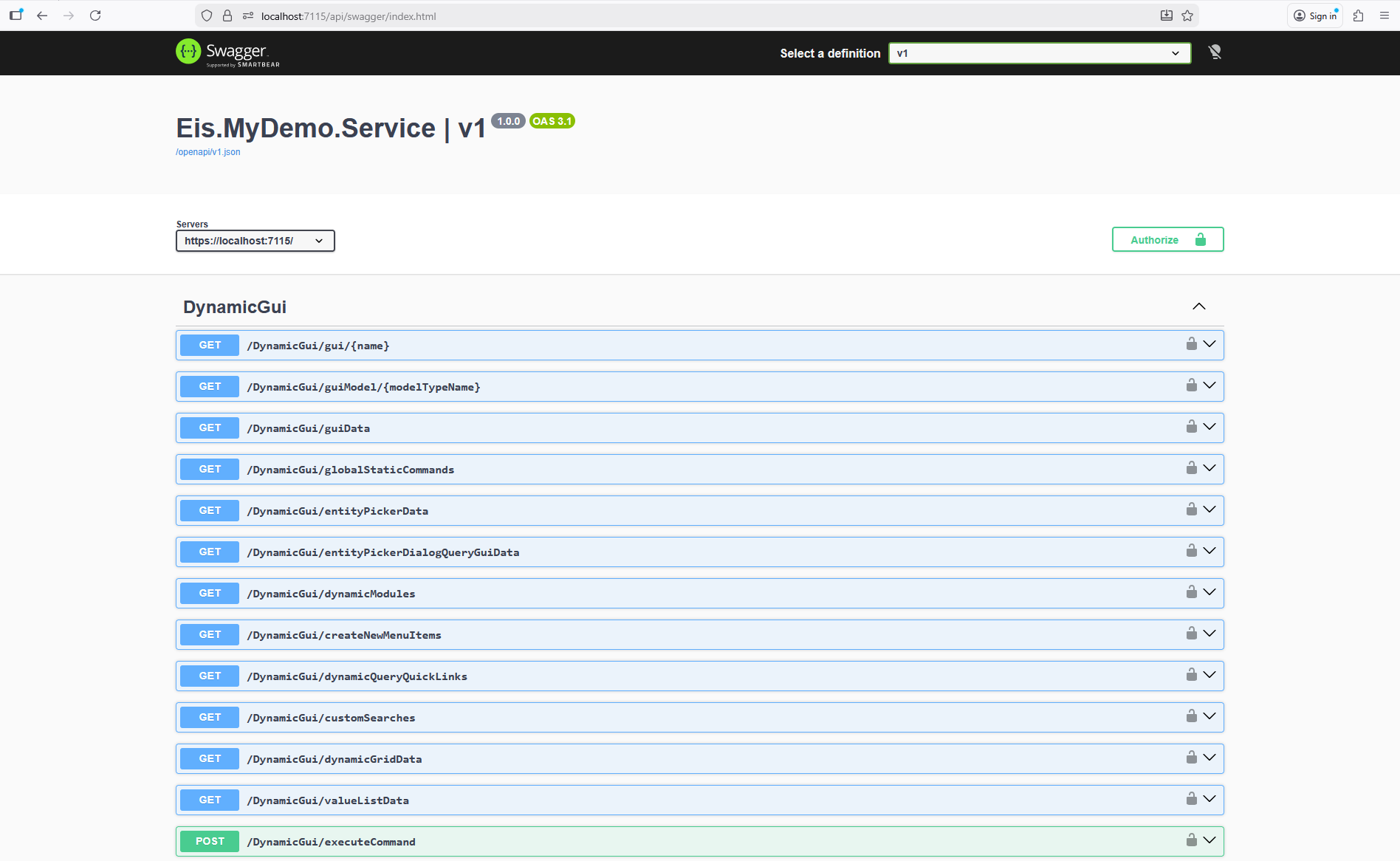Click the GET badge for entityPickerDialogQueryGuiData
This screenshot has width=1400, height=861.
click(210, 552)
